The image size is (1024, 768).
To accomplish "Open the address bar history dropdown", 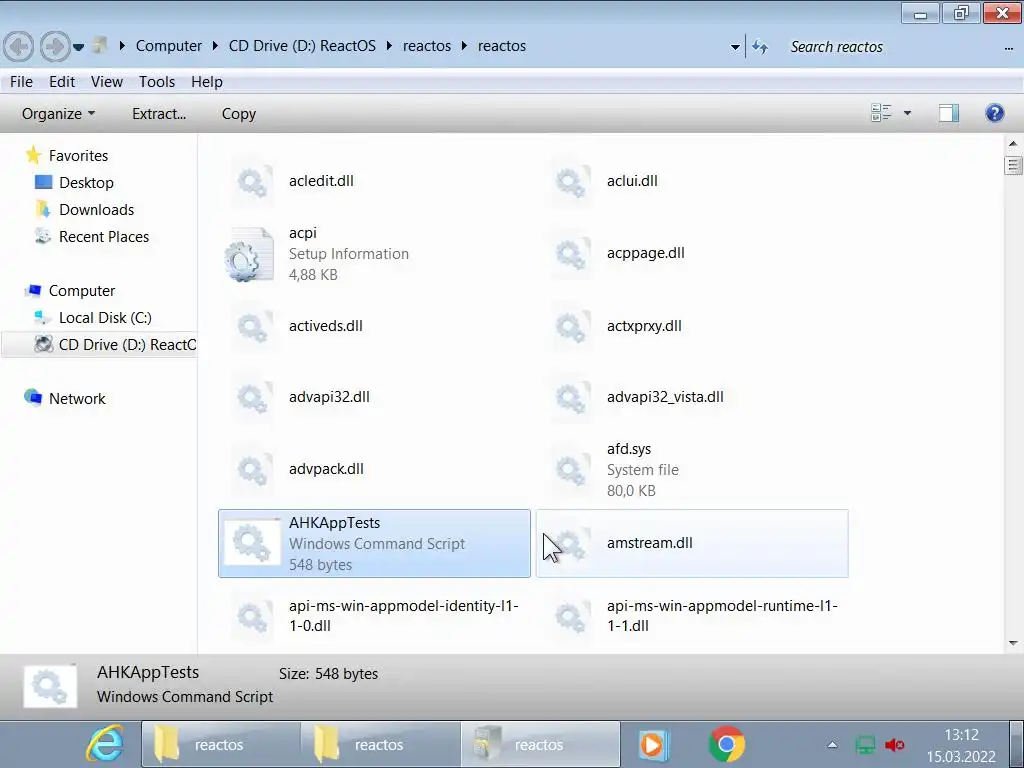I will pyautogui.click(x=735, y=47).
